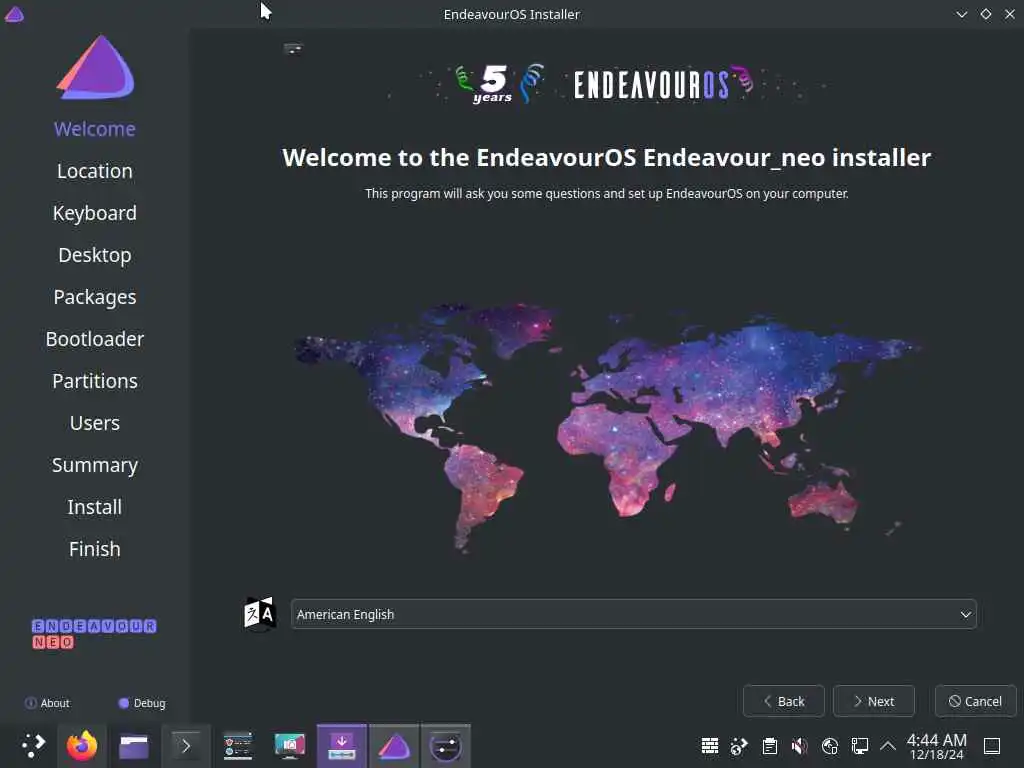Viewport: 1024px width, 768px height.
Task: Open the About dialog
Action: [47, 703]
